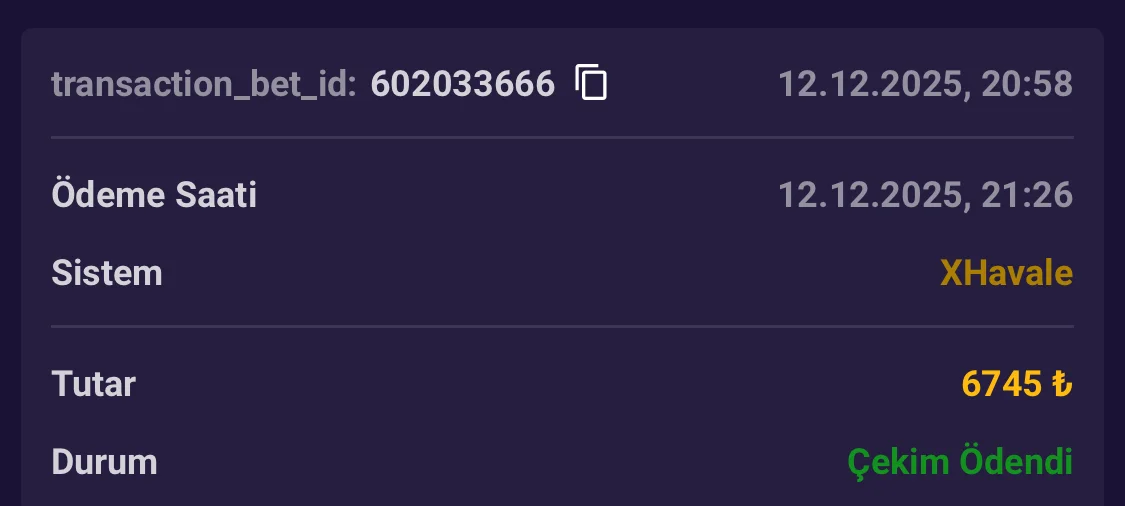The height and width of the screenshot is (506, 1125).
Task: Copy the transaction bet ID
Action: click(x=592, y=82)
